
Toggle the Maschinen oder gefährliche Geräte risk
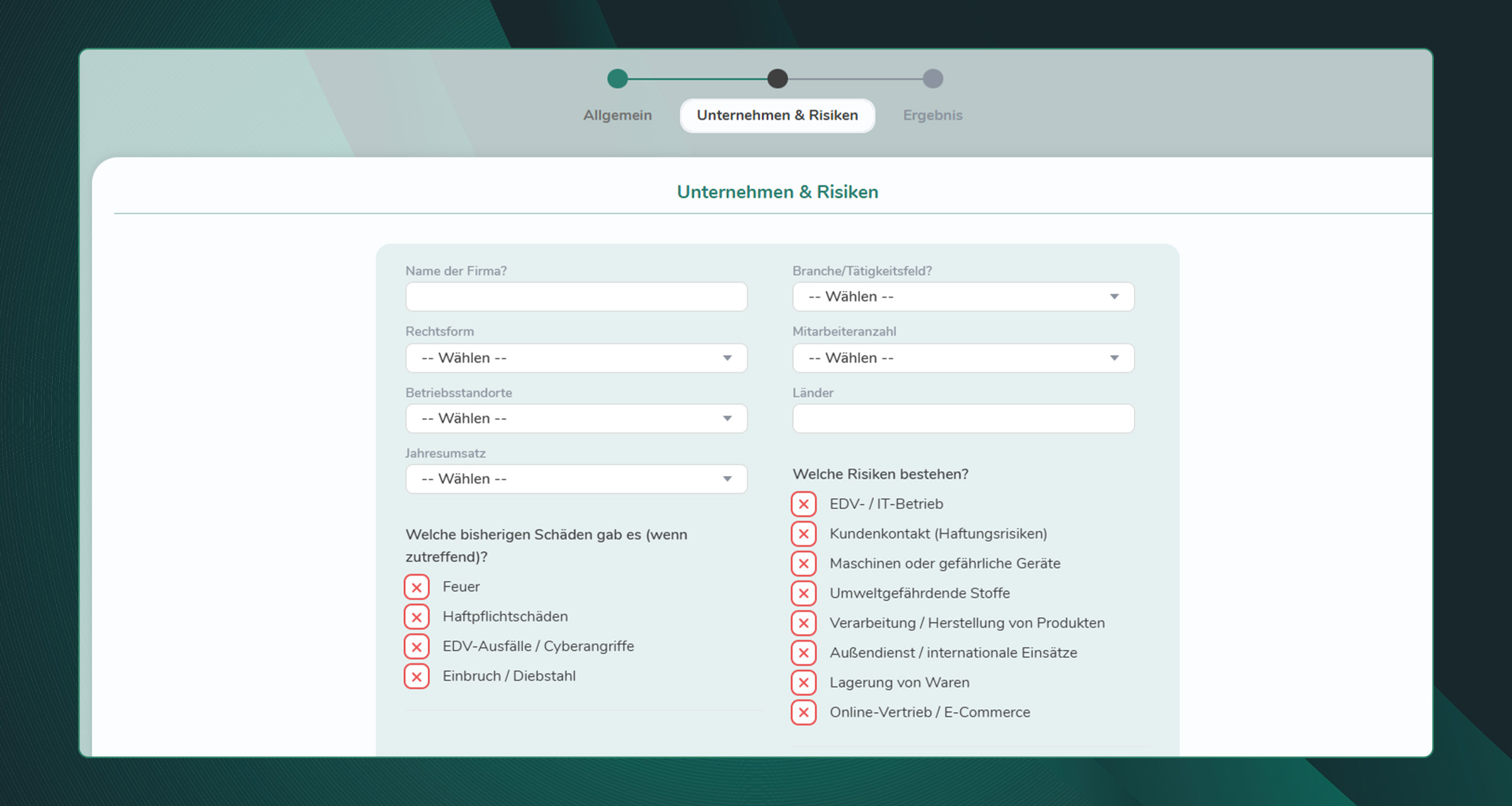pos(804,564)
